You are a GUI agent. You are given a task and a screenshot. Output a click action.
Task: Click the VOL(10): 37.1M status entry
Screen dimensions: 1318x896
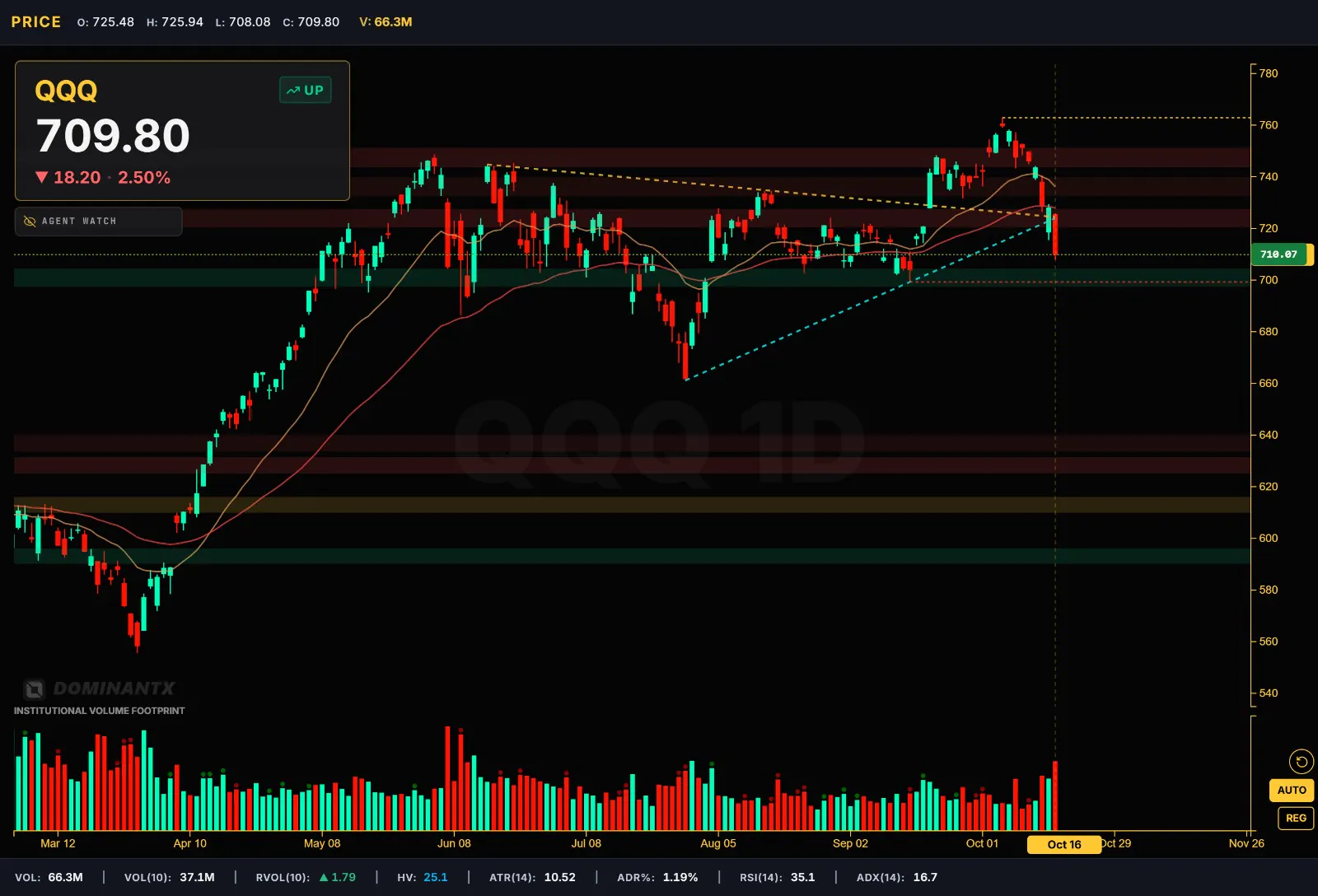tap(170, 877)
